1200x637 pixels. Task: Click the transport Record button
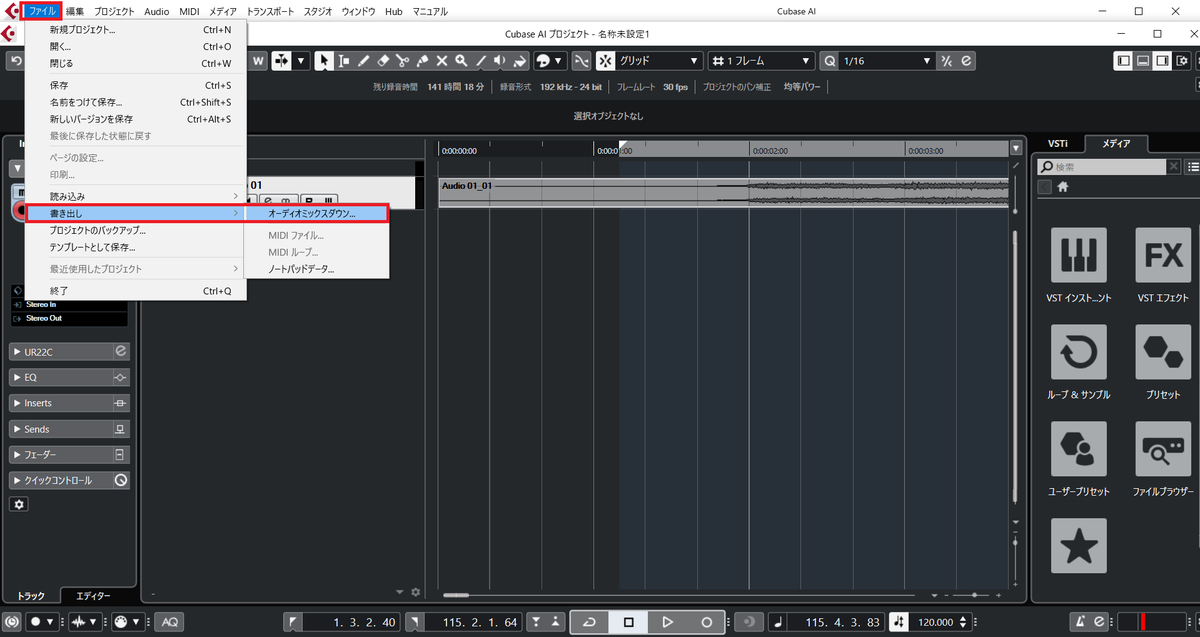[706, 622]
